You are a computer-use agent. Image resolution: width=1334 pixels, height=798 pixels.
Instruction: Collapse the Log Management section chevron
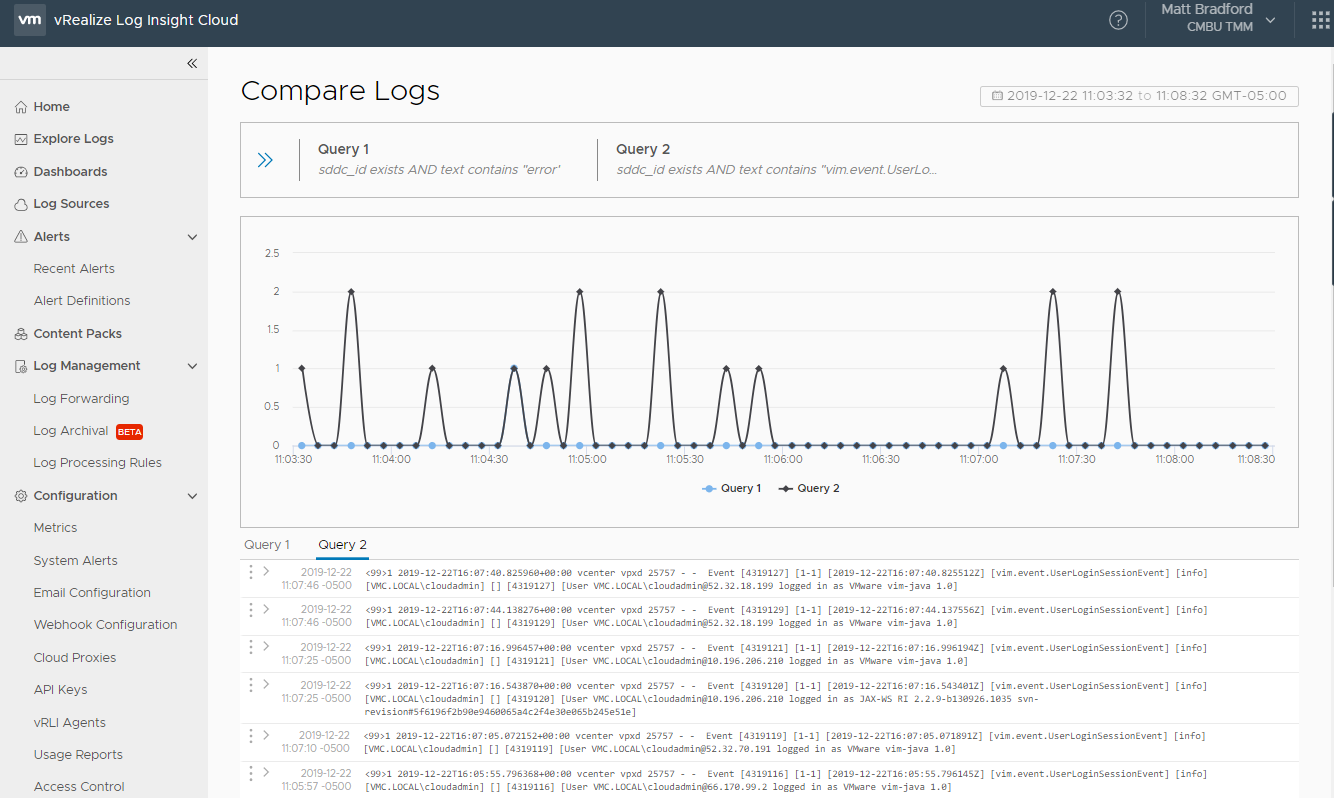coord(193,366)
